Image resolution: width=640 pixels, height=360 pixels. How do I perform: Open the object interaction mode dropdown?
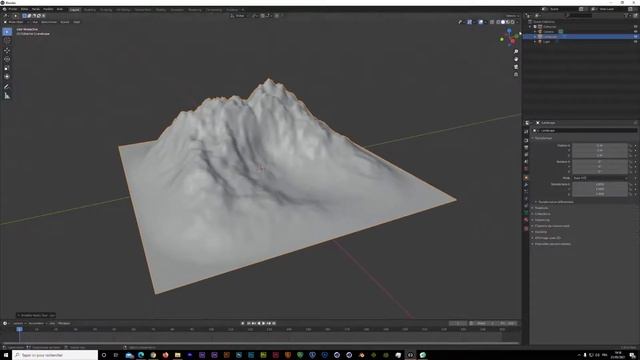tap(15, 22)
